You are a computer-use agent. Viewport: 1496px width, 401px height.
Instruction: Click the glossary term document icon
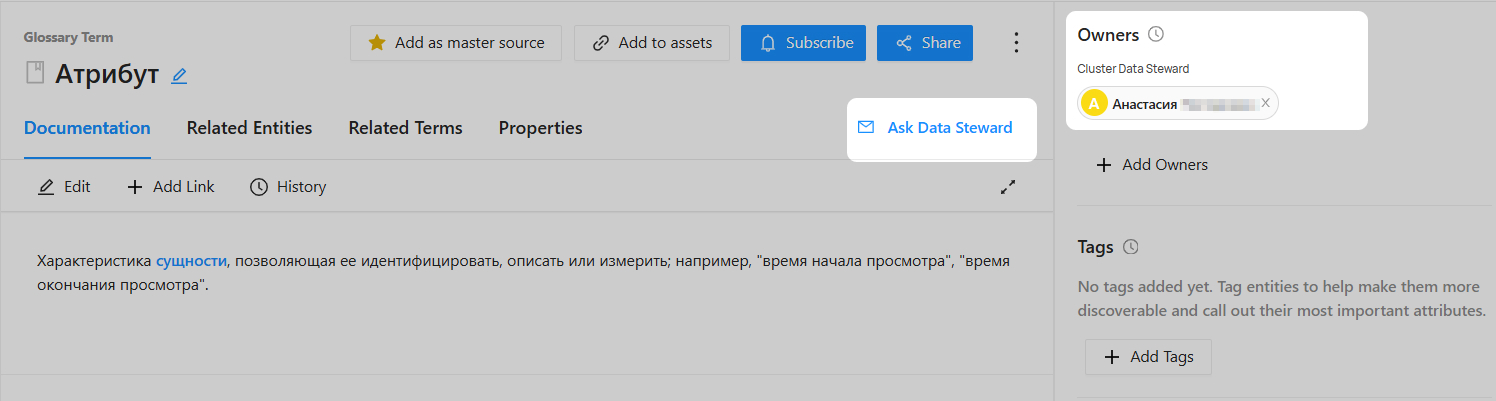(35, 74)
